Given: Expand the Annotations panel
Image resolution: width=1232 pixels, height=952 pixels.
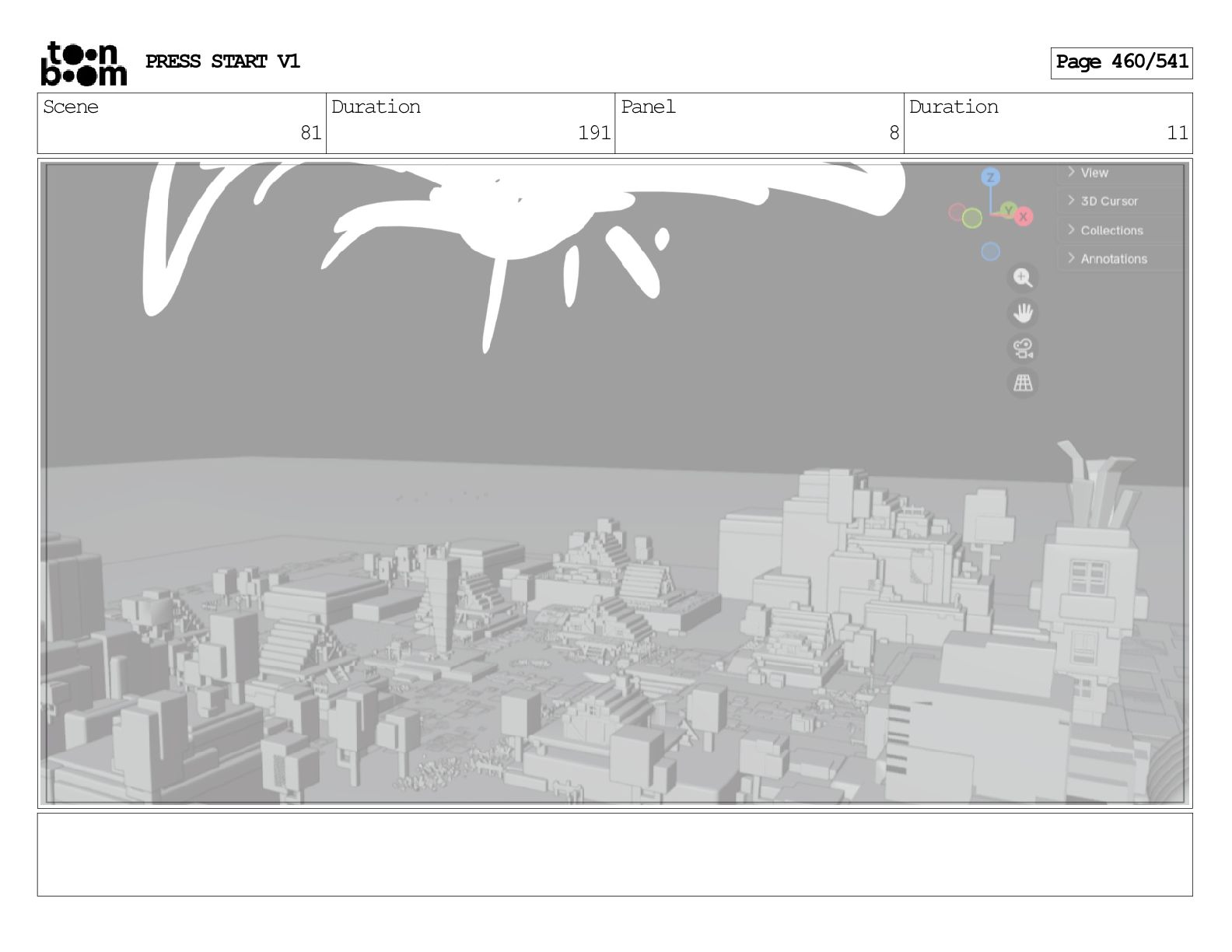Looking at the screenshot, I should pos(1120,259).
